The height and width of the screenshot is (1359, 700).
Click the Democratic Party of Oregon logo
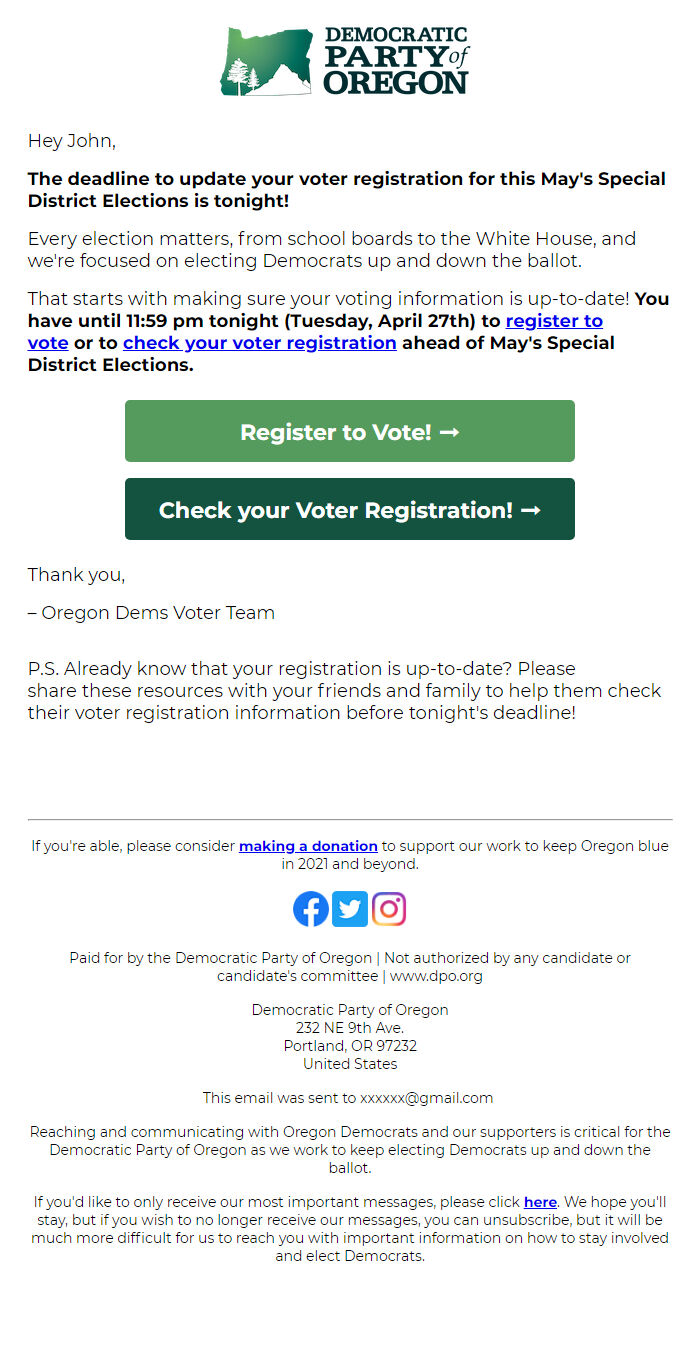(345, 62)
